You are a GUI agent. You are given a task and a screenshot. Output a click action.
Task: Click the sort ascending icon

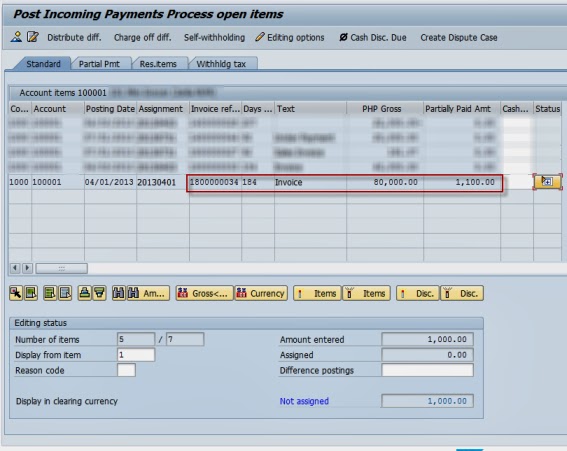(x=85, y=293)
